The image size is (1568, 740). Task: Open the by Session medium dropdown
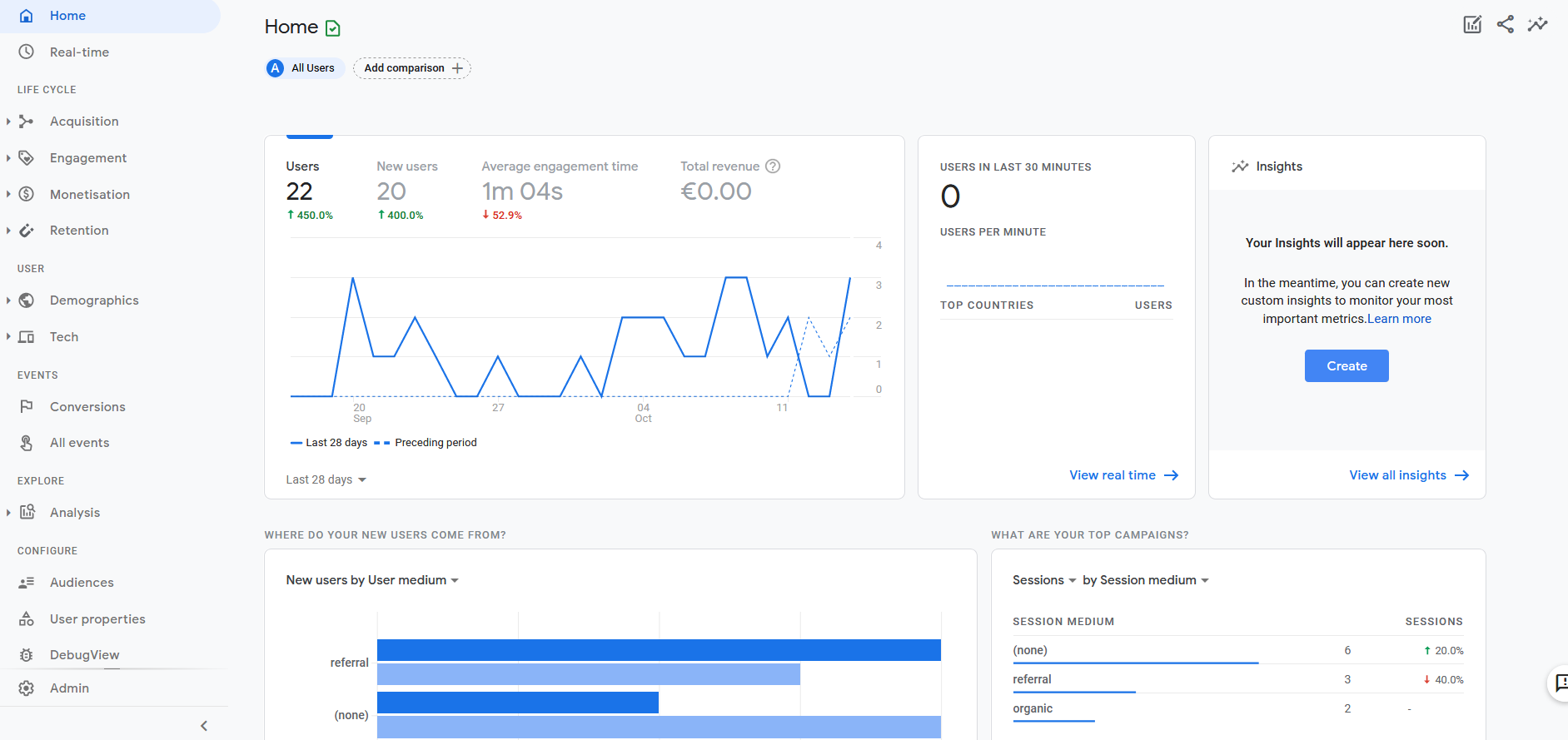click(1145, 580)
